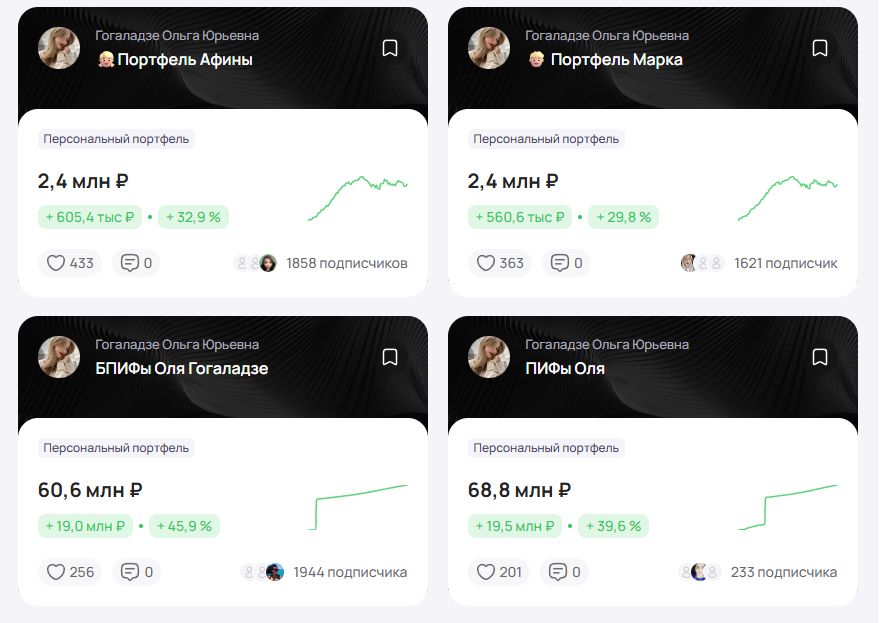883x623 pixels.
Task: Like the Портфель Афины portfolio, 433 likes
Action: tap(69, 263)
